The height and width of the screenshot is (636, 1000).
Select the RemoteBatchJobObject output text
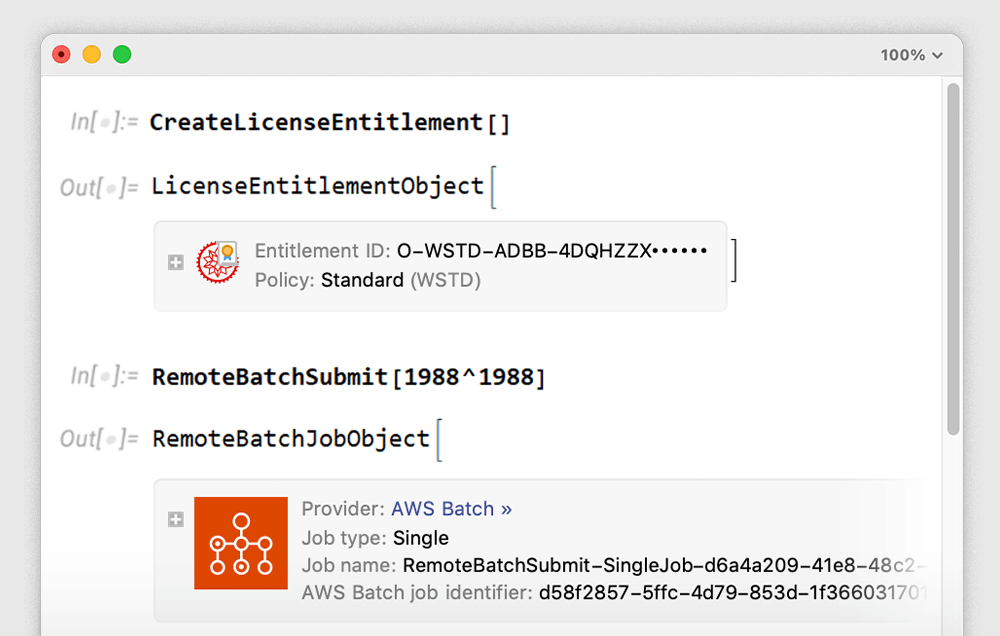(x=291, y=439)
